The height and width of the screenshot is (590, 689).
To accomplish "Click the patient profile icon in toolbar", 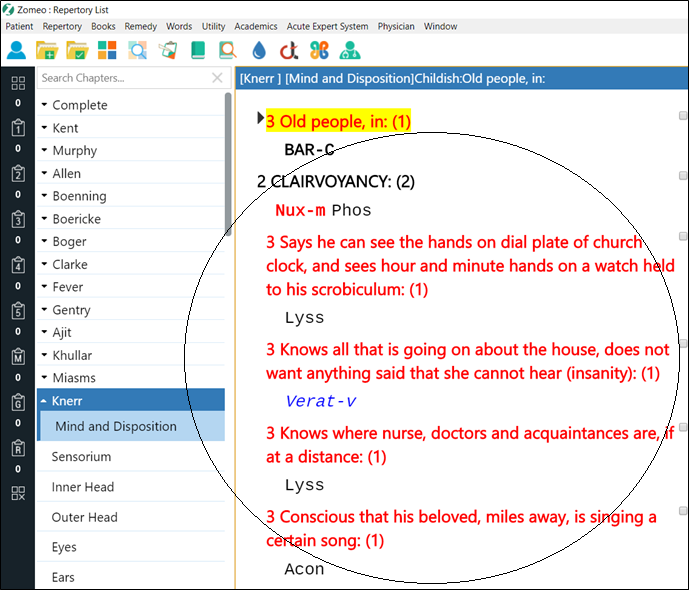I will point(17,50).
